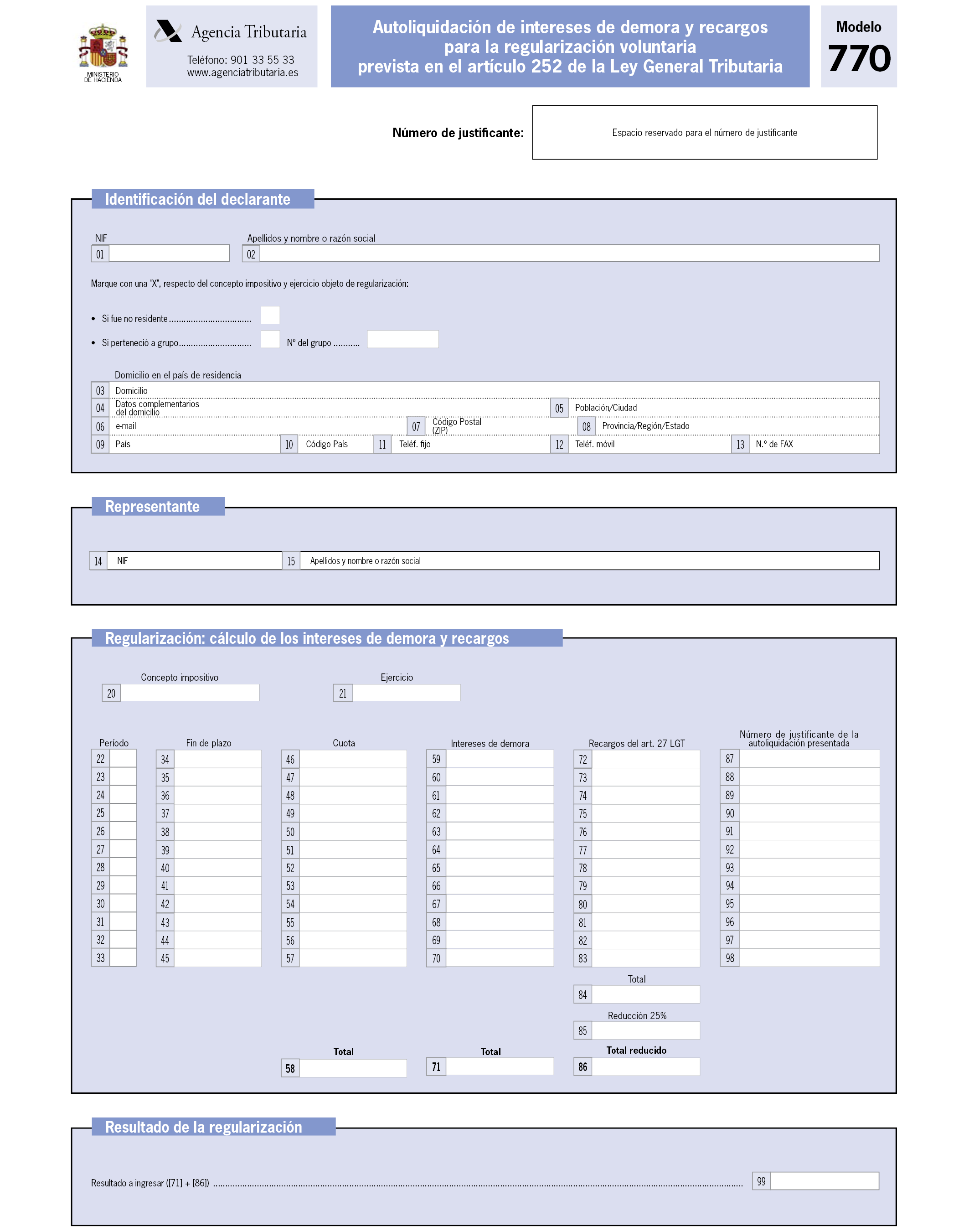Click the 'Identificación del declarante' section header
This screenshot has width=969, height=1232.
click(203, 199)
